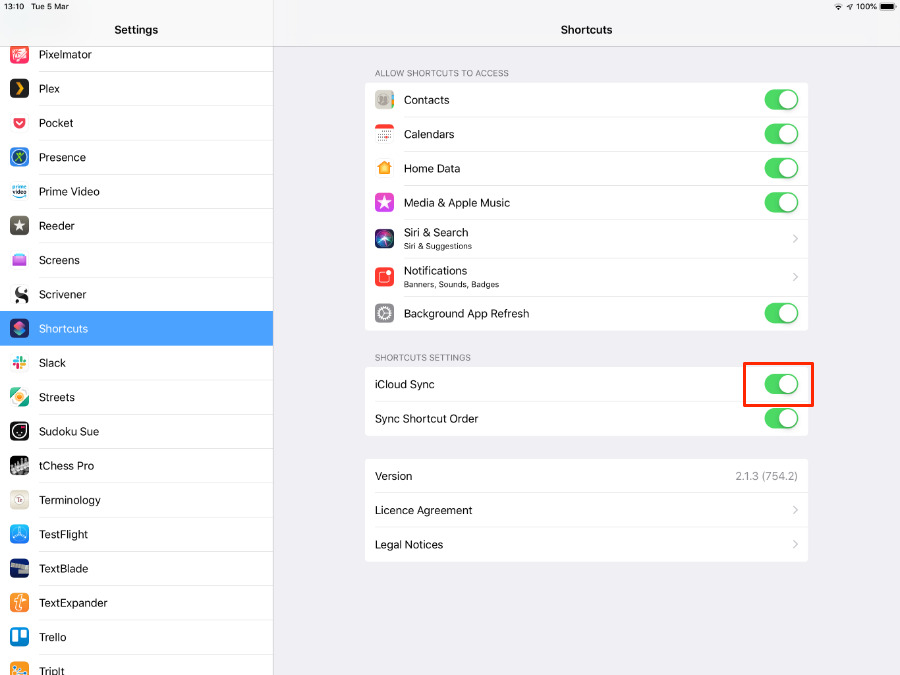Tap the Scrivener app icon
This screenshot has height=675, width=900.
pos(20,294)
